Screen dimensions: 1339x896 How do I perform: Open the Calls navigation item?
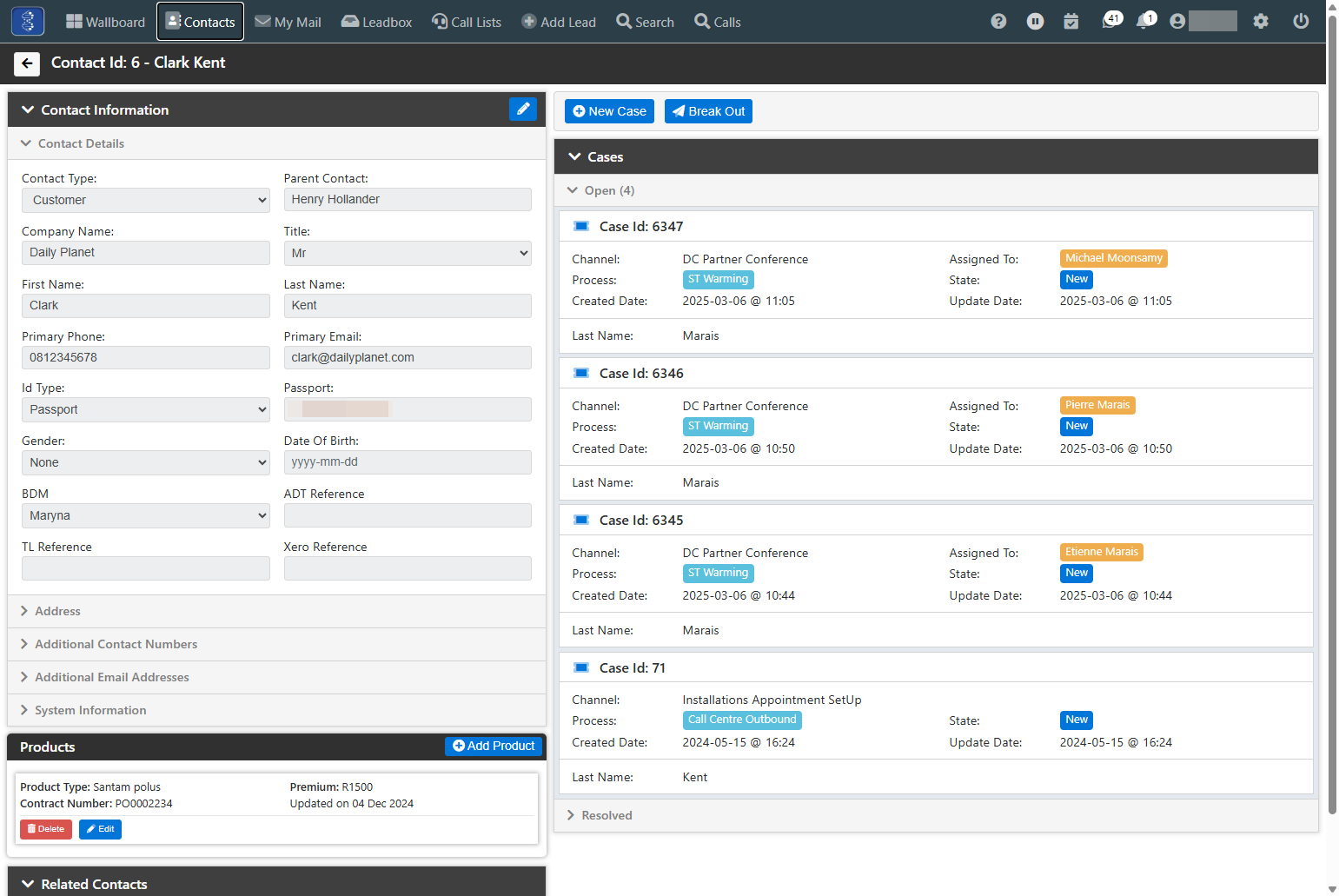(718, 22)
